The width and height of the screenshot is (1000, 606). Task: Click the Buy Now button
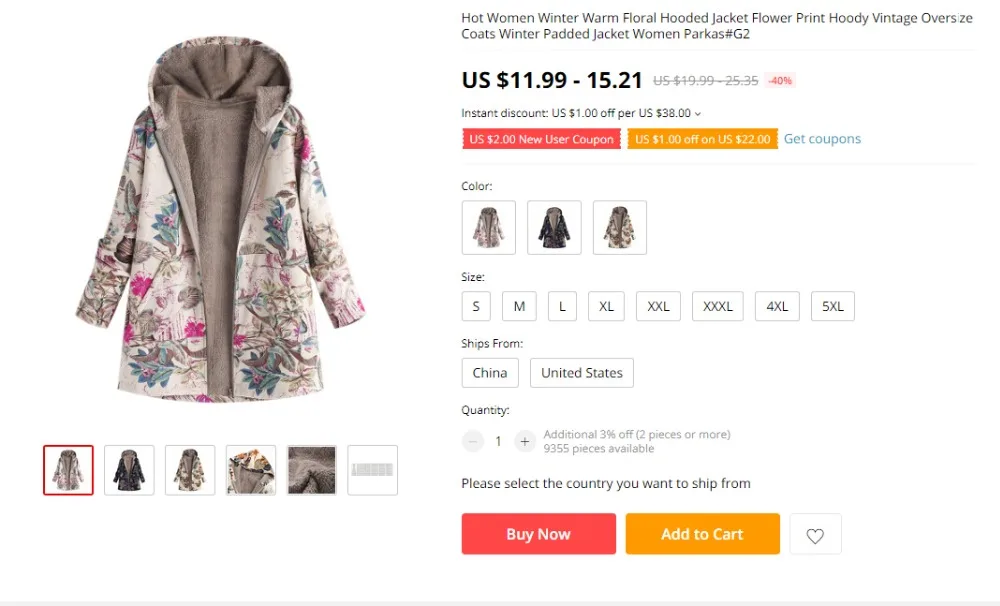pos(539,534)
